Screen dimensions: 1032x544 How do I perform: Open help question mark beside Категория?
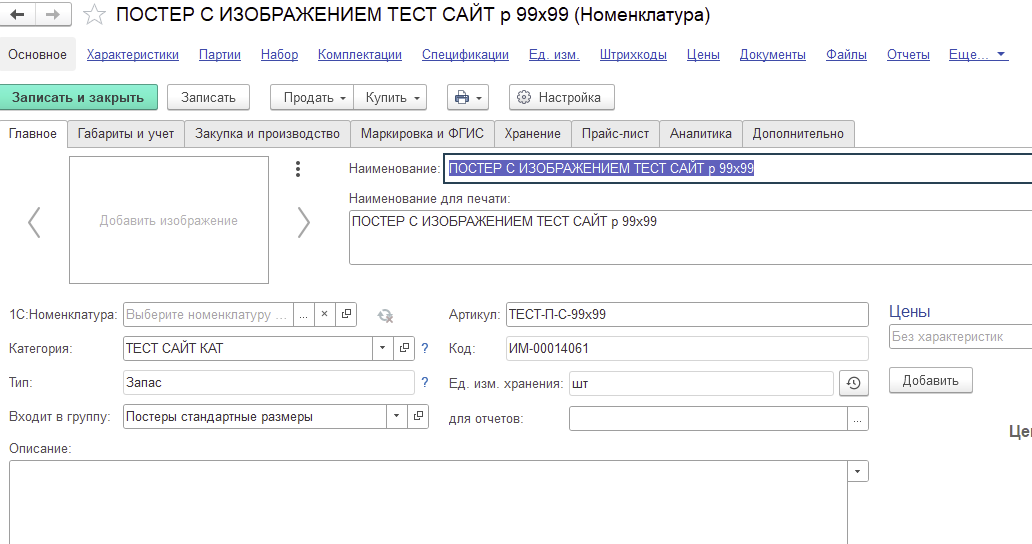point(424,349)
